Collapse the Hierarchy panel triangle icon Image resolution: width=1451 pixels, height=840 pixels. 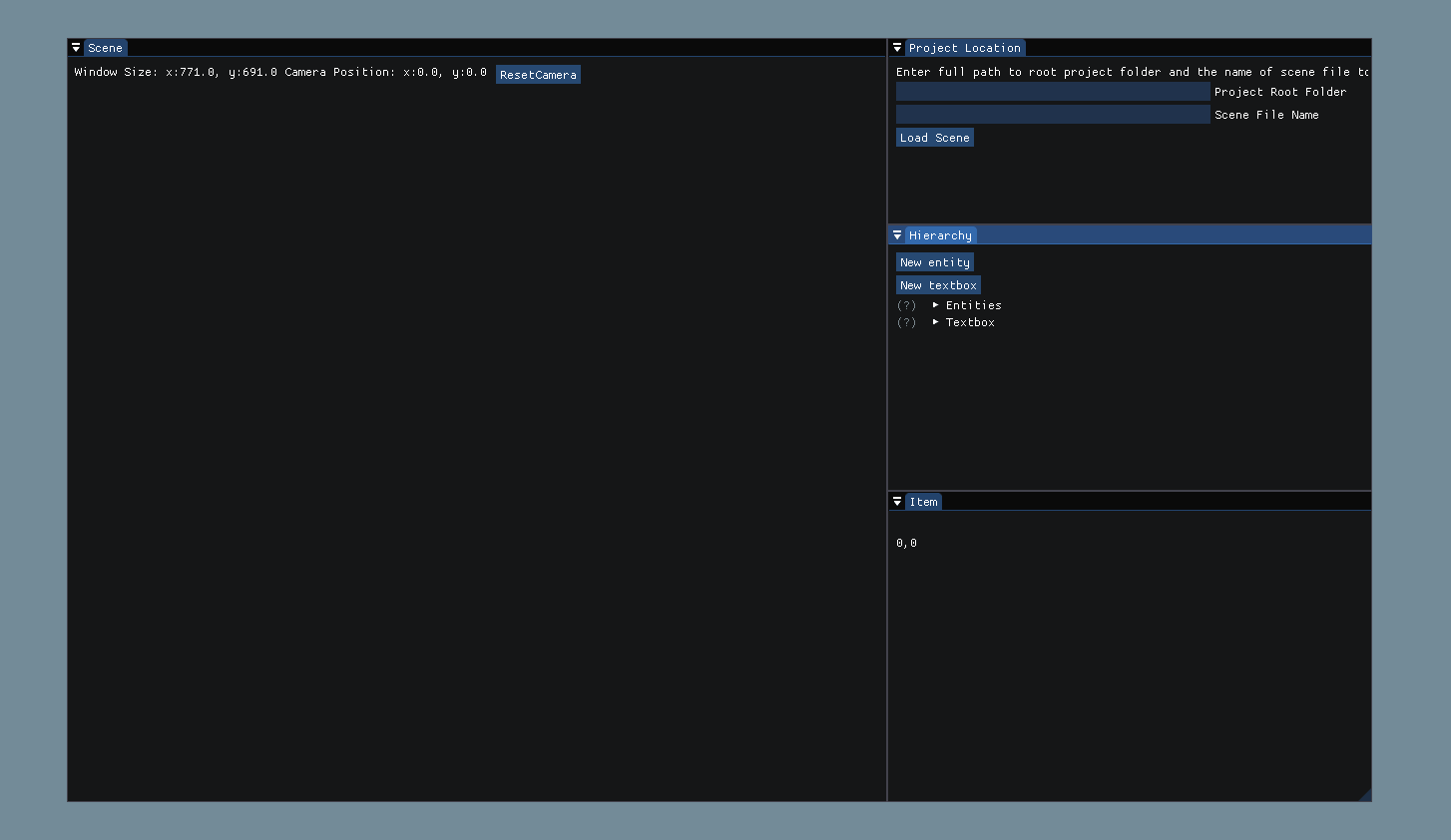[x=897, y=234]
